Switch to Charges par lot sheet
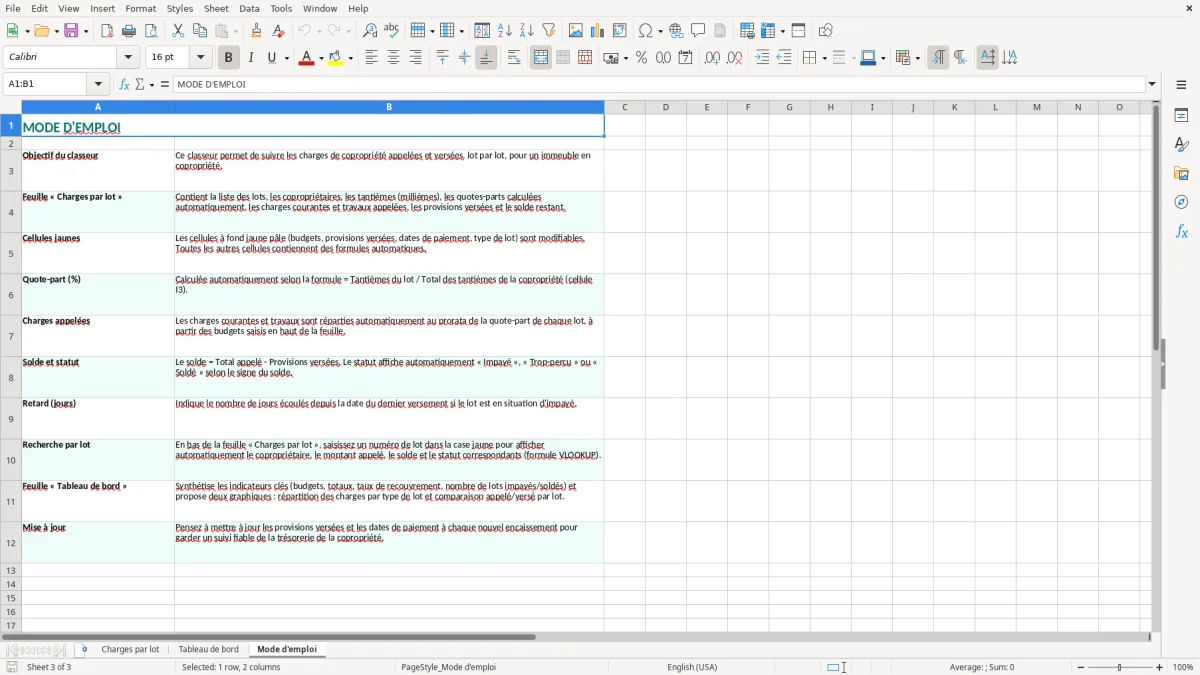The image size is (1200, 675). [x=130, y=650]
